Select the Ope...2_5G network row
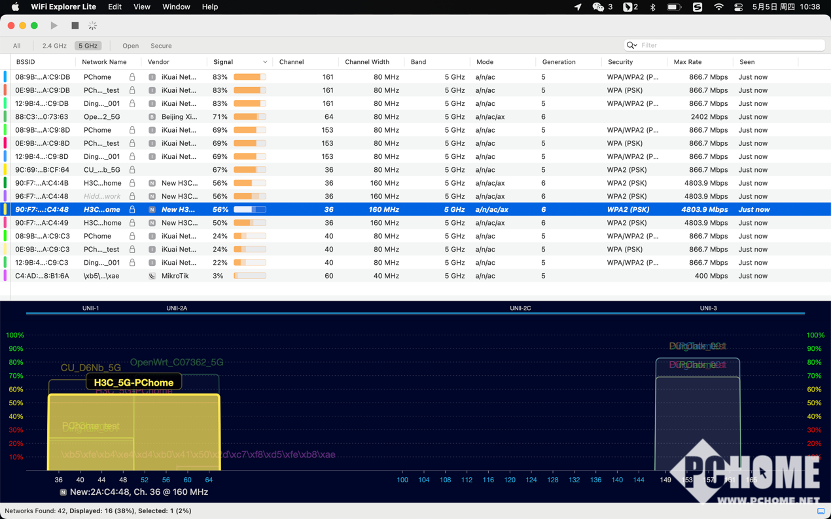832x520 pixels. 415,117
